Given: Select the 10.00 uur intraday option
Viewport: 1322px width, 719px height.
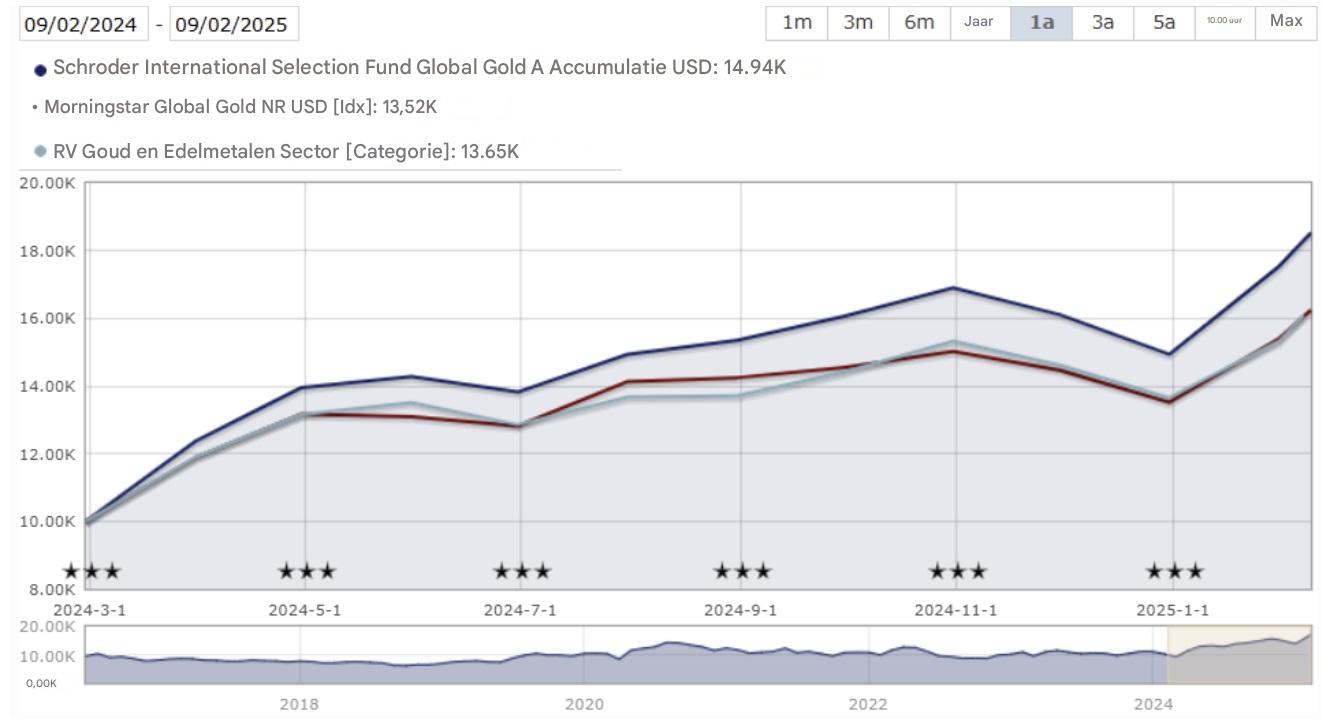Looking at the screenshot, I should (x=1224, y=22).
